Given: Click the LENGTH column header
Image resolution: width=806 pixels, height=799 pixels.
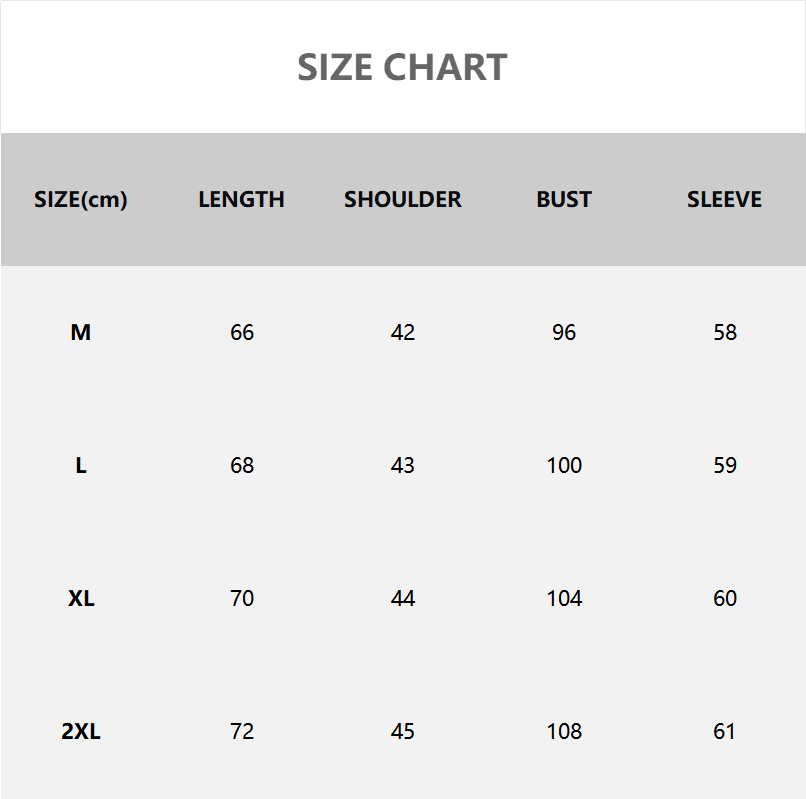Looking at the screenshot, I should [241, 199].
